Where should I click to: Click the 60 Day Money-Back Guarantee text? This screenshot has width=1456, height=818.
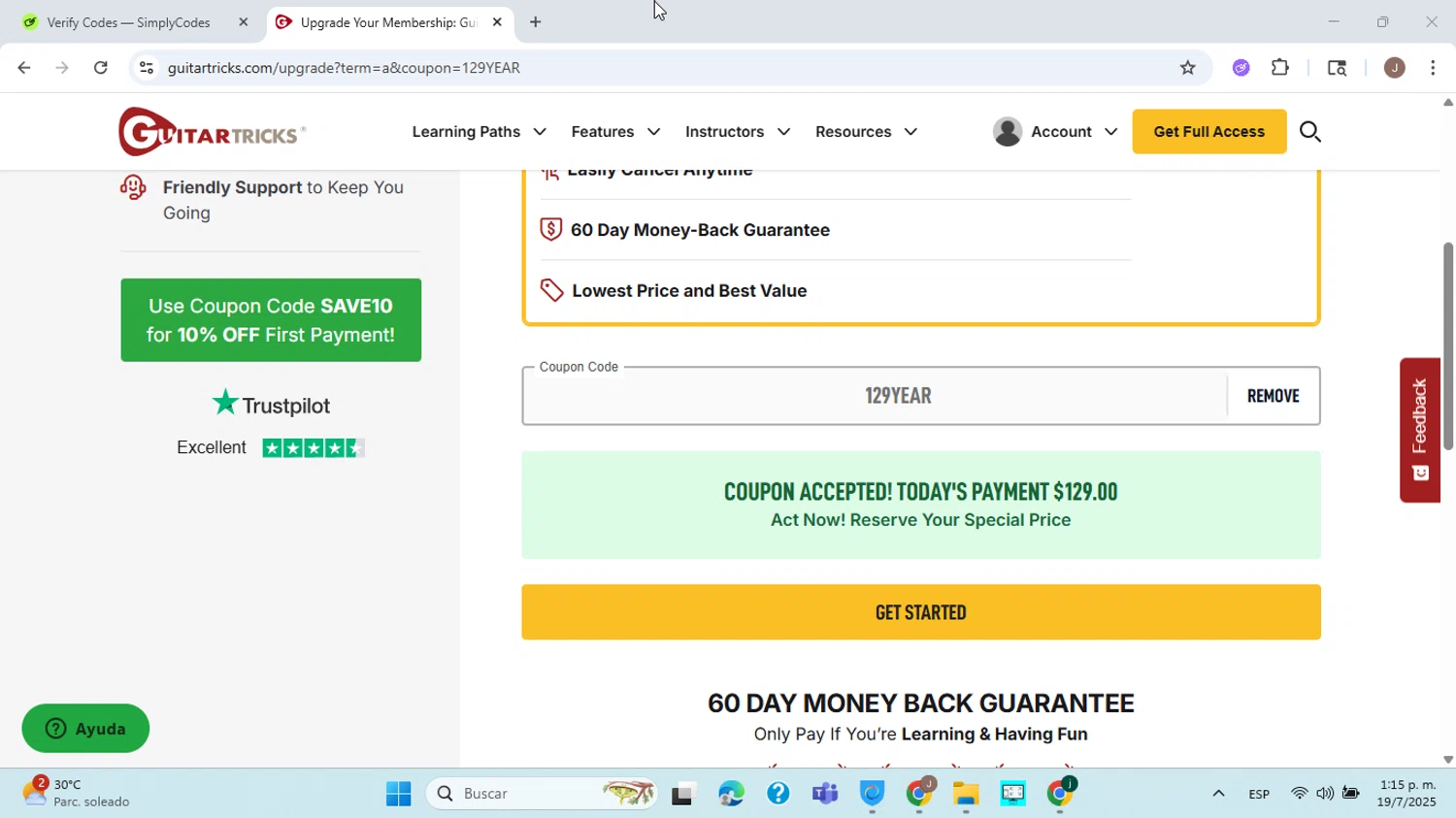click(700, 230)
